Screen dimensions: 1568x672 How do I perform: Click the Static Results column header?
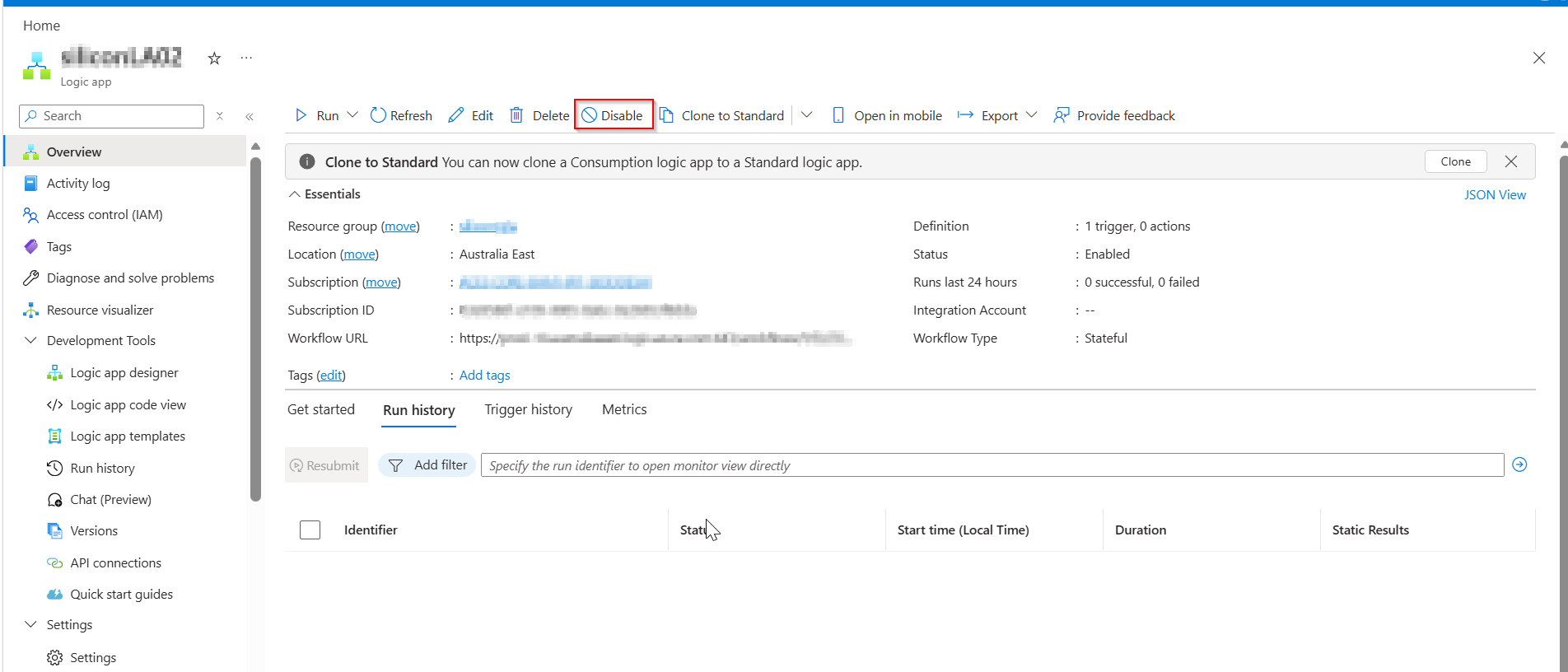tap(1370, 530)
